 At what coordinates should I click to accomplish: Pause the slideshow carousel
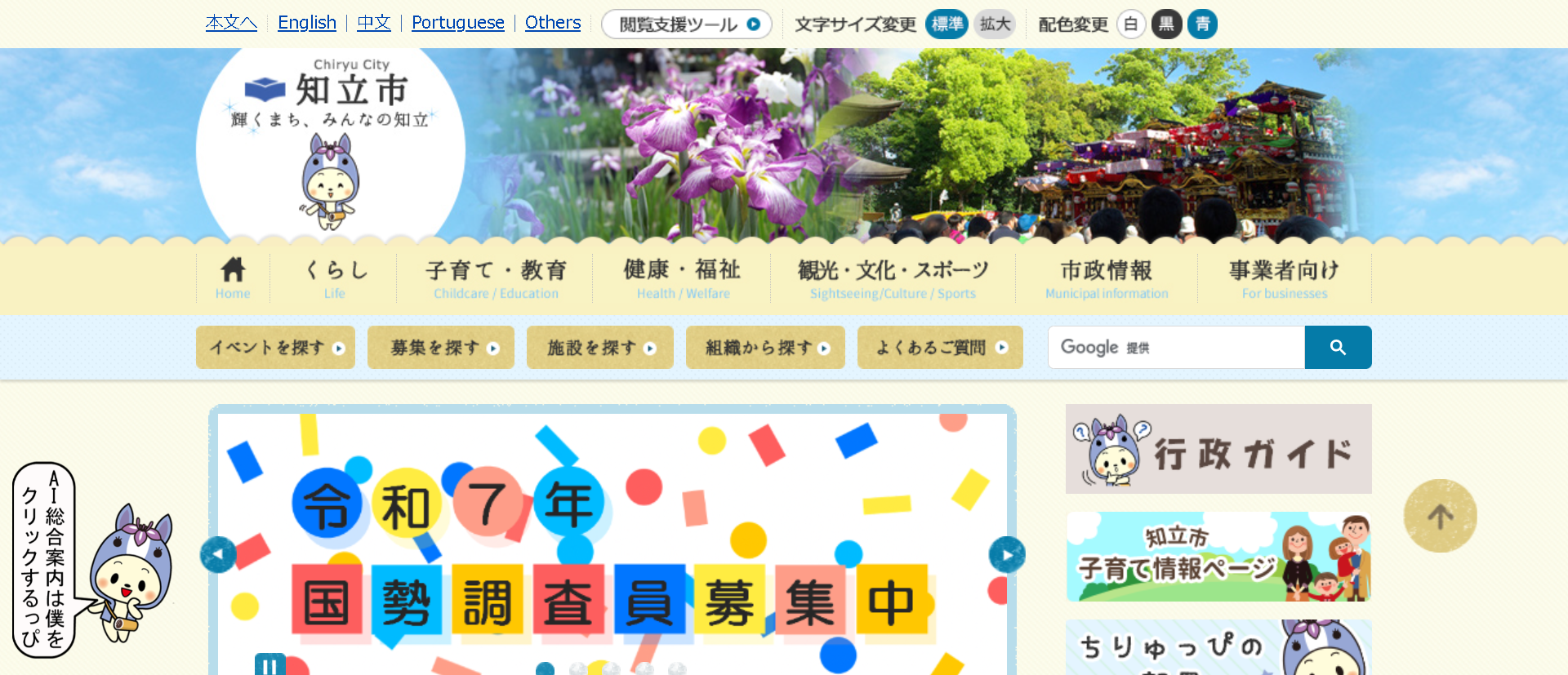coord(270,664)
